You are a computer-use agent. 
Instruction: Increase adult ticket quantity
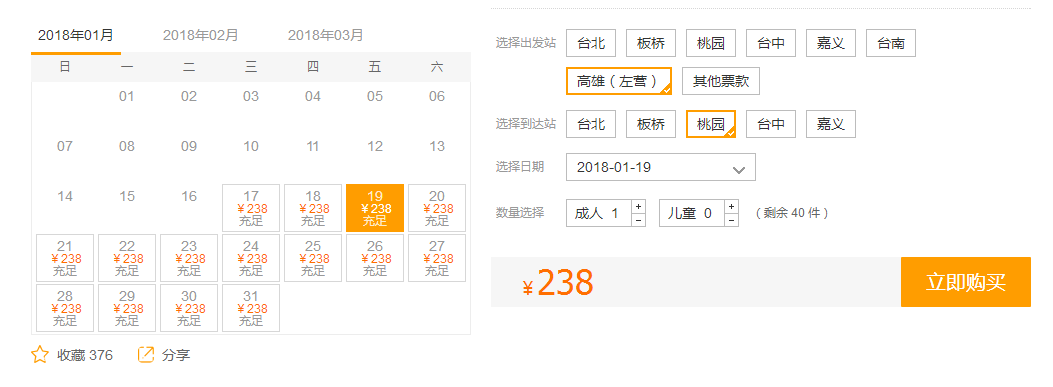pyautogui.click(x=638, y=206)
